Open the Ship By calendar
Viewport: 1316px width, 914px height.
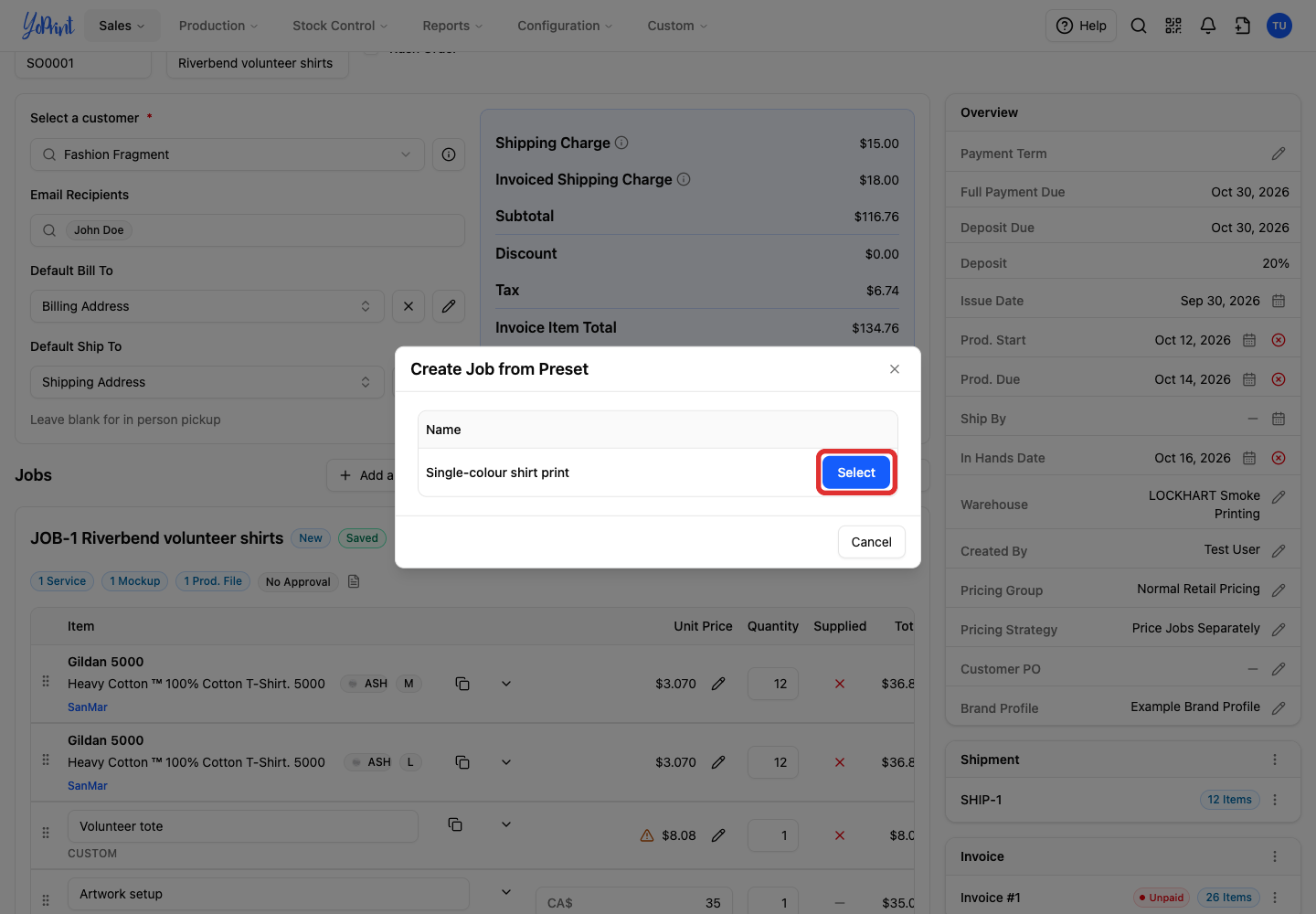[1279, 419]
